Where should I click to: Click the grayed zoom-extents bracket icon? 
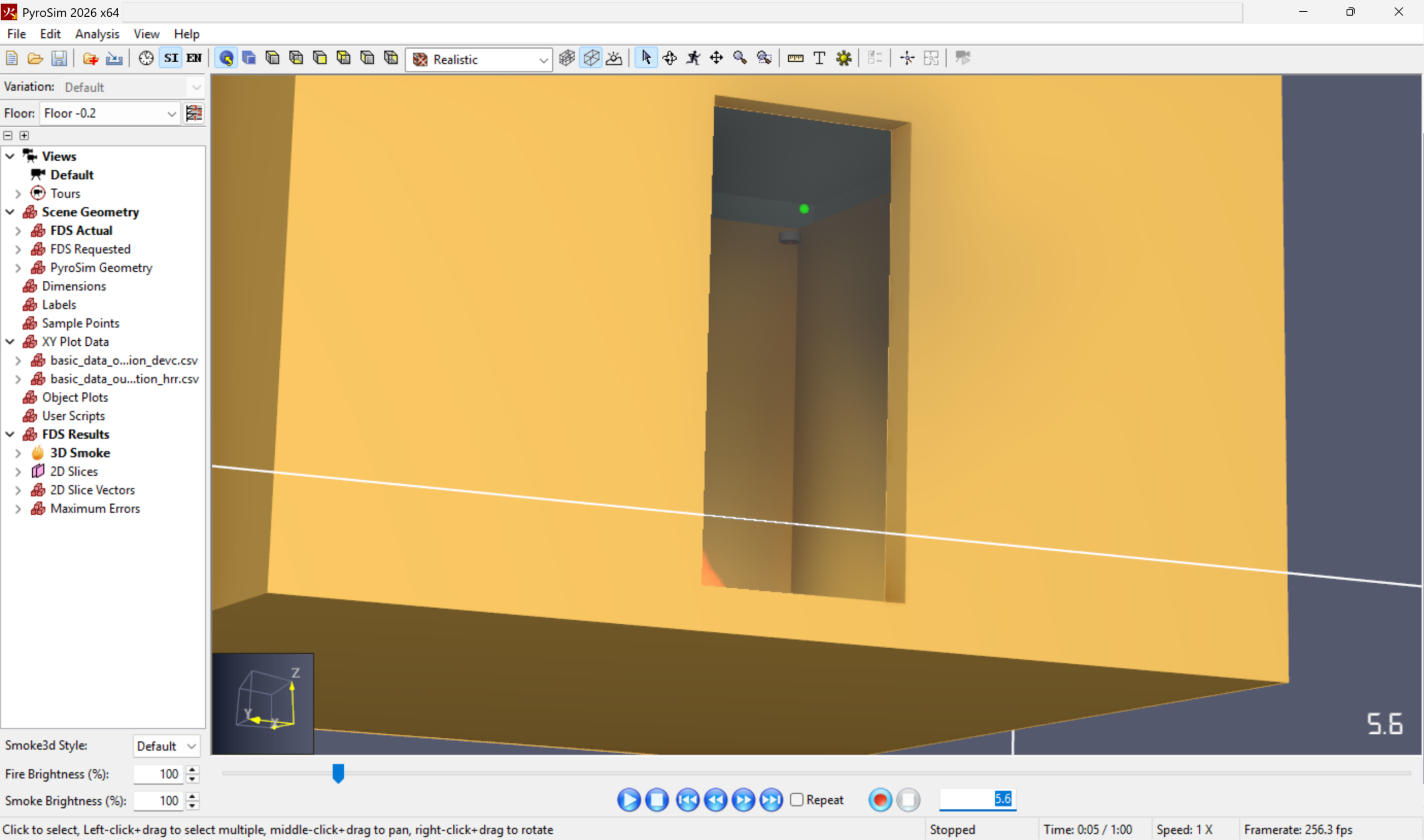[931, 58]
